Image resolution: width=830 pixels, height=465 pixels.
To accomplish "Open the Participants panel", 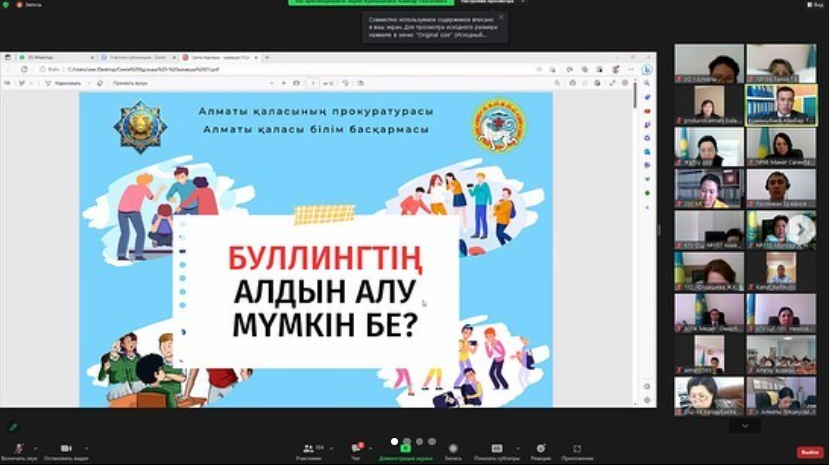I will [x=308, y=448].
